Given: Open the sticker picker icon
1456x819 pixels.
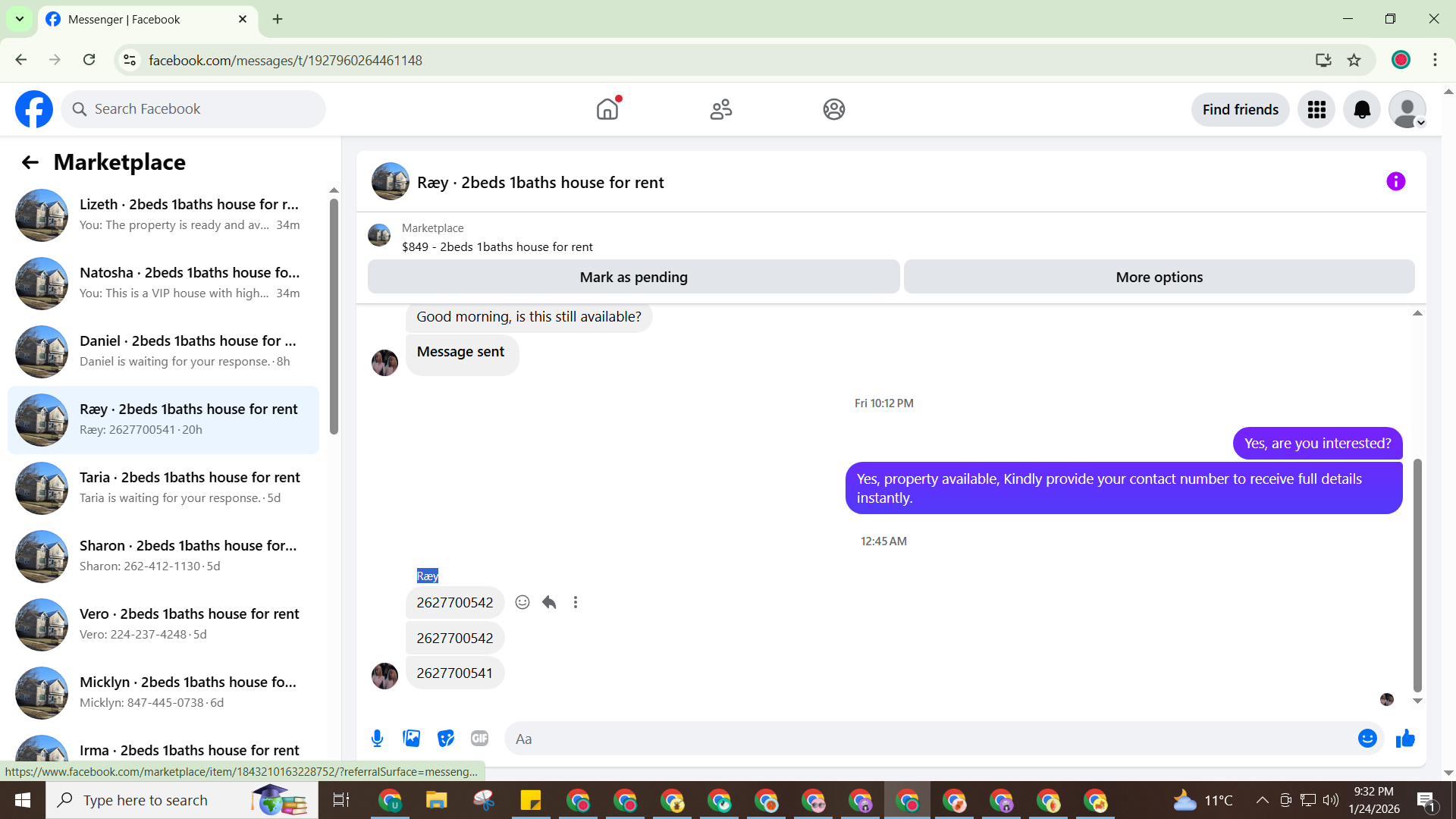Looking at the screenshot, I should coord(445,739).
